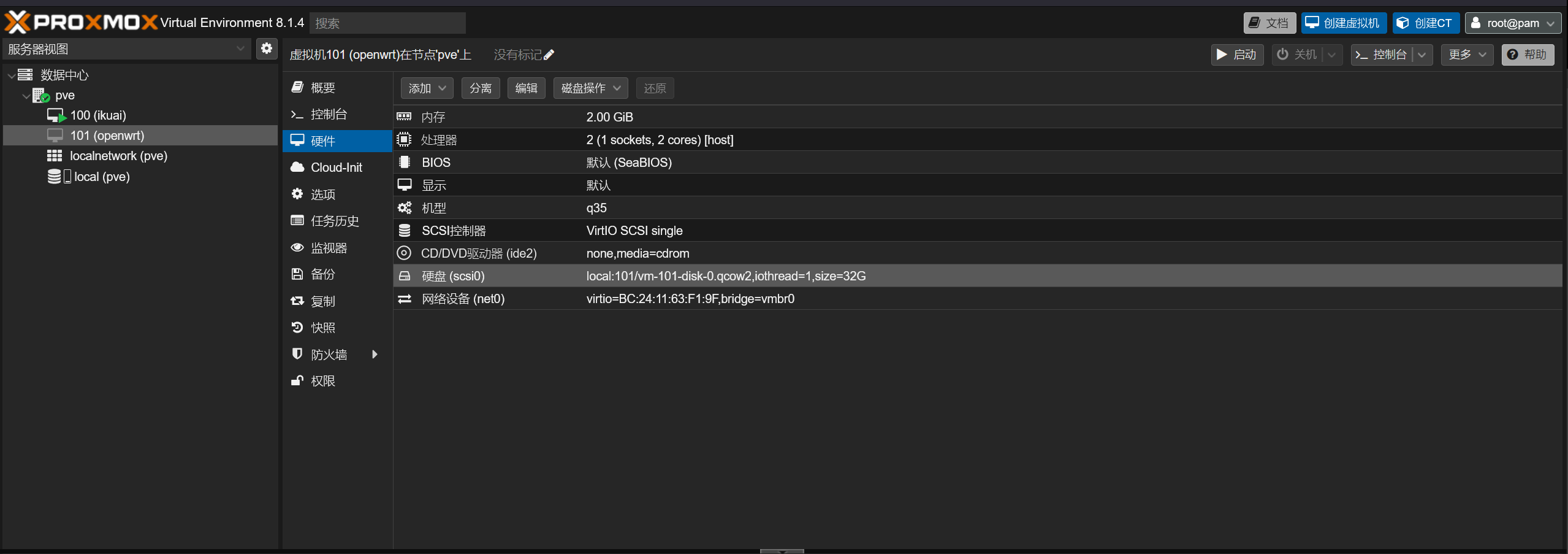
Task: Click the pencil icon to edit tags
Action: (x=549, y=55)
